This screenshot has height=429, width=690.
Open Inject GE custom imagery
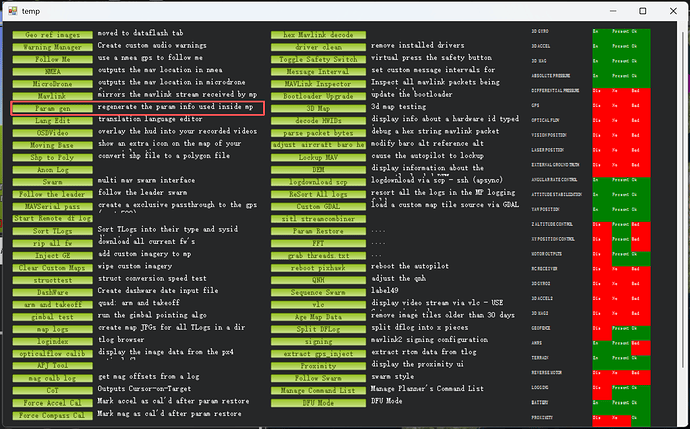tap(52, 256)
